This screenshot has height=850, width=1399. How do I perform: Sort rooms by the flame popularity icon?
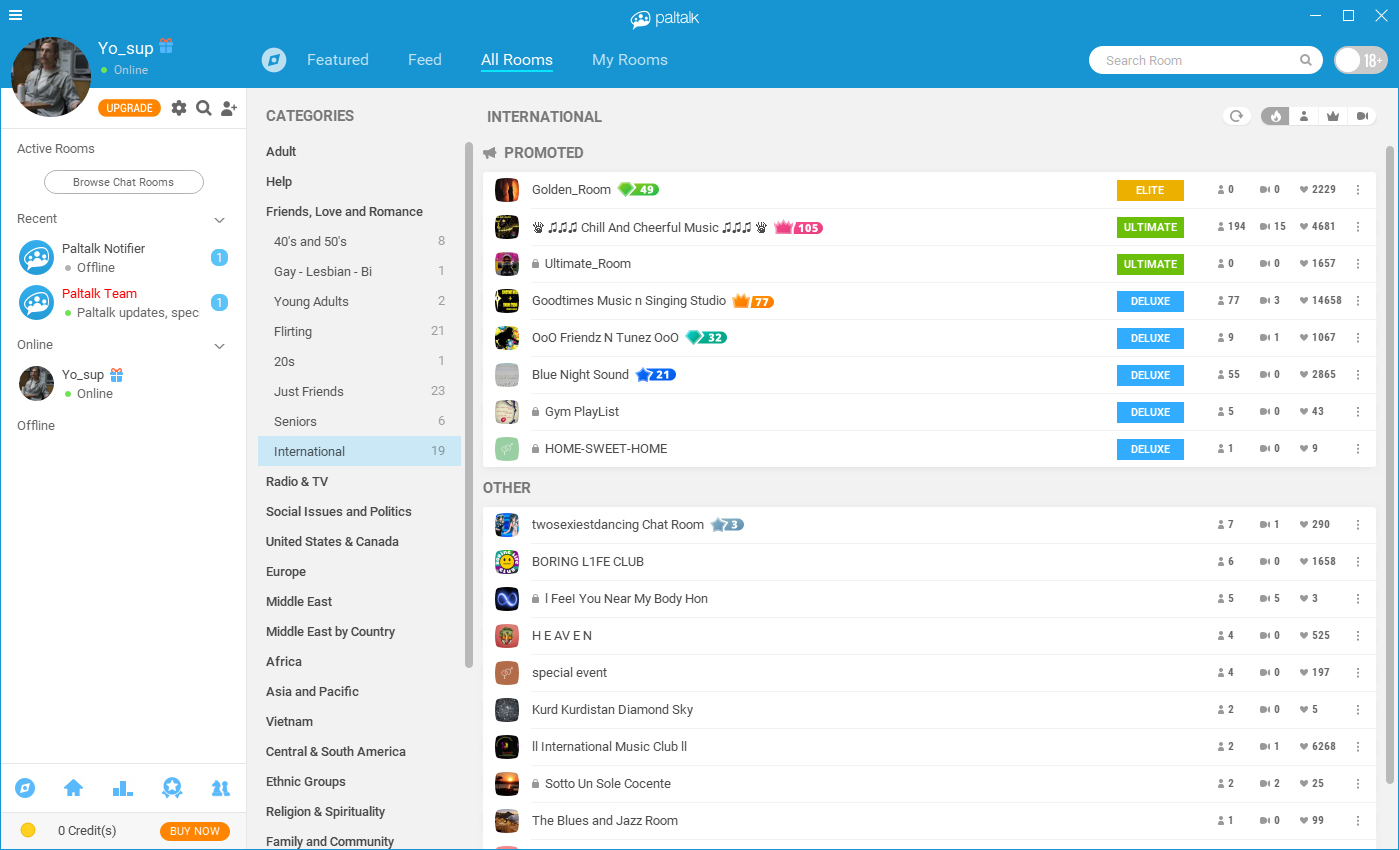(x=1276, y=116)
